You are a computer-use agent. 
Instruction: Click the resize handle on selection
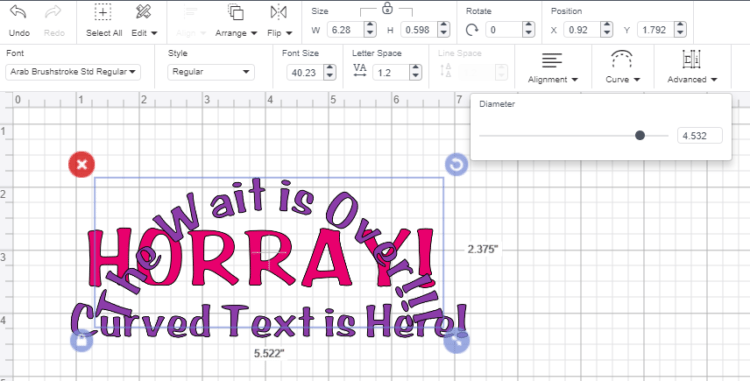pos(456,340)
